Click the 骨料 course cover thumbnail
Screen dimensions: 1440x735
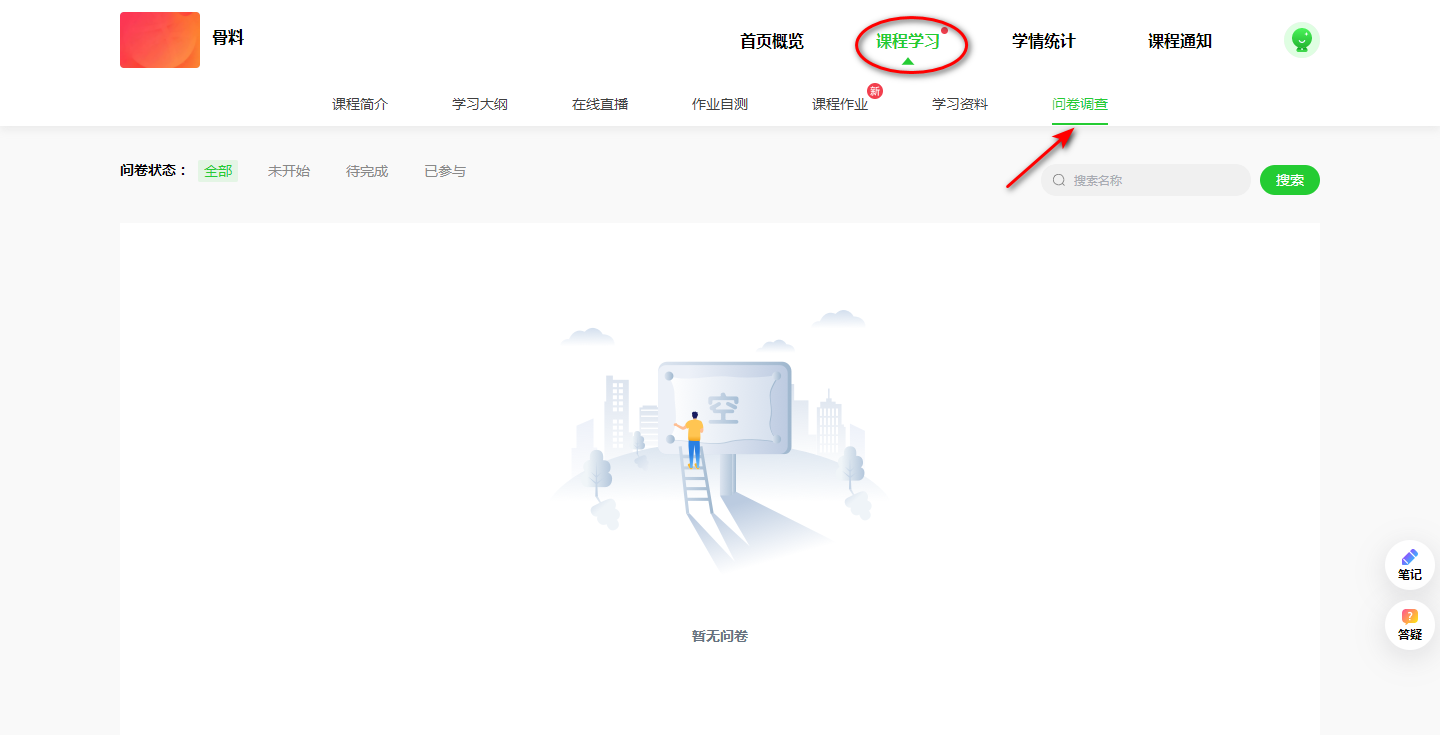(160, 40)
